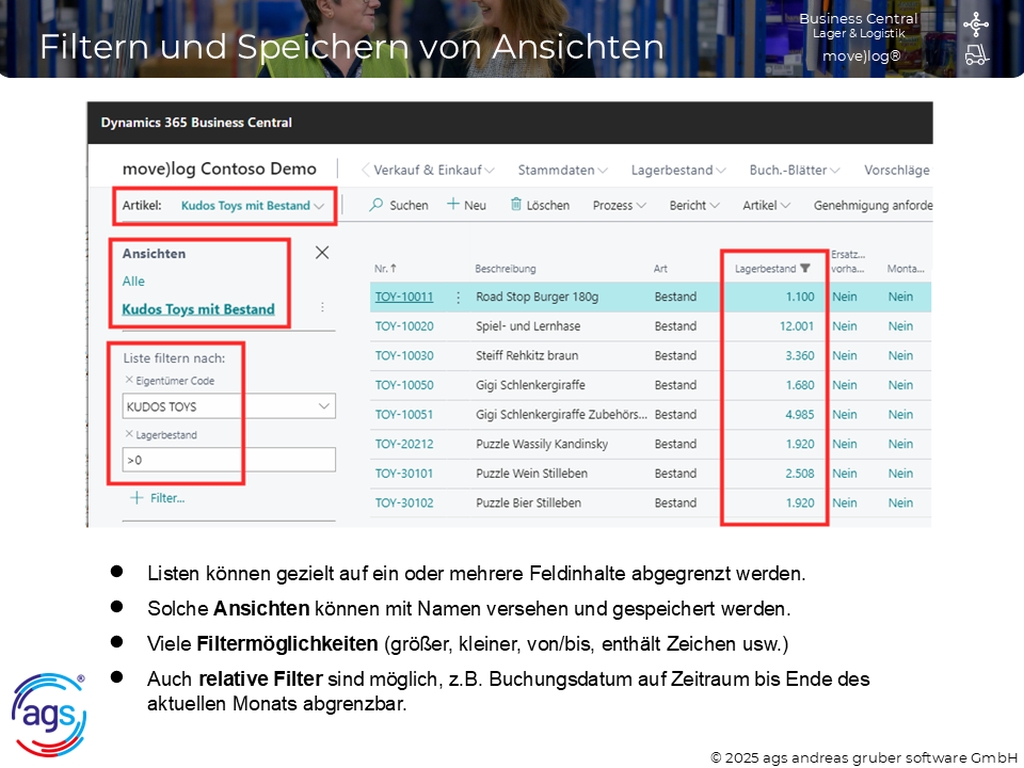1024x768 pixels.
Task: Close the Ansichten filter pane
Action: [322, 253]
